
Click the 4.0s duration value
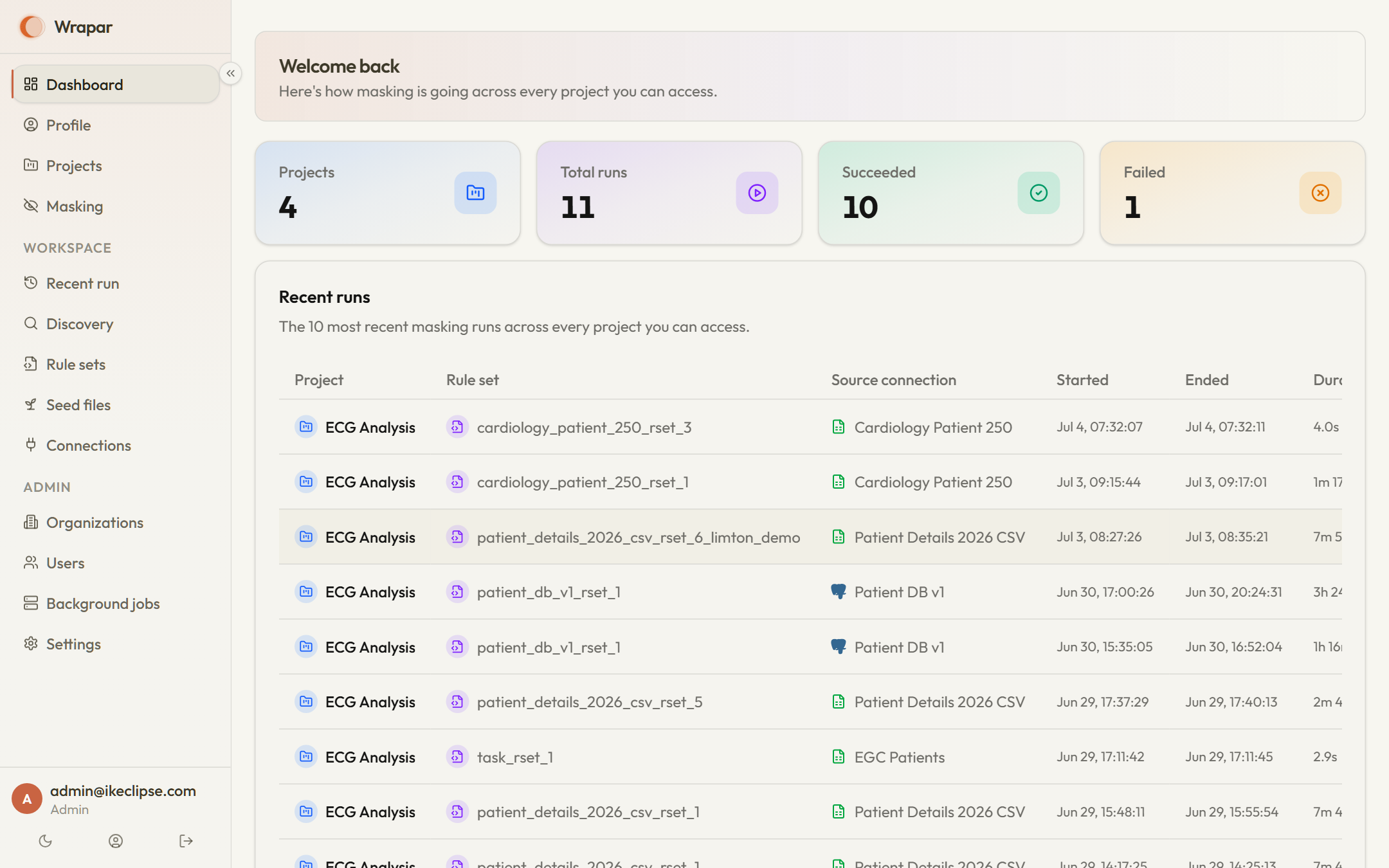click(x=1325, y=427)
